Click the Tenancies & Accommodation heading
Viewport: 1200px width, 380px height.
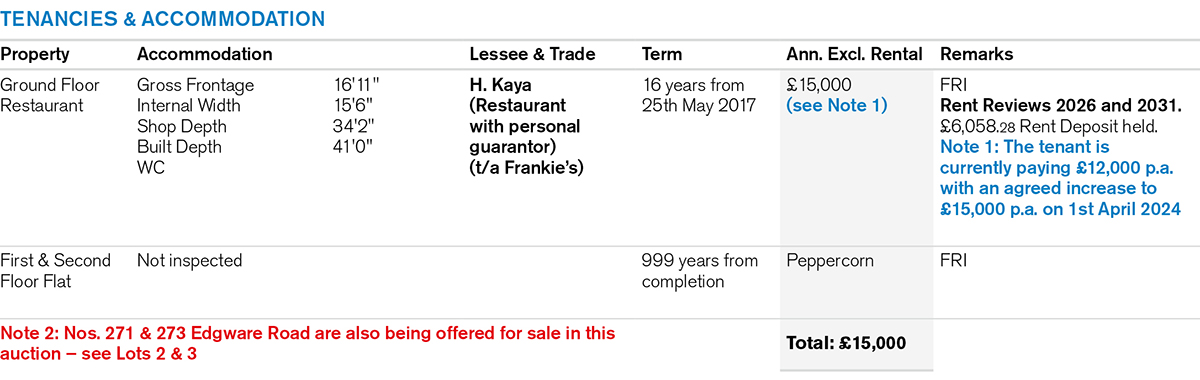pyautogui.click(x=162, y=19)
